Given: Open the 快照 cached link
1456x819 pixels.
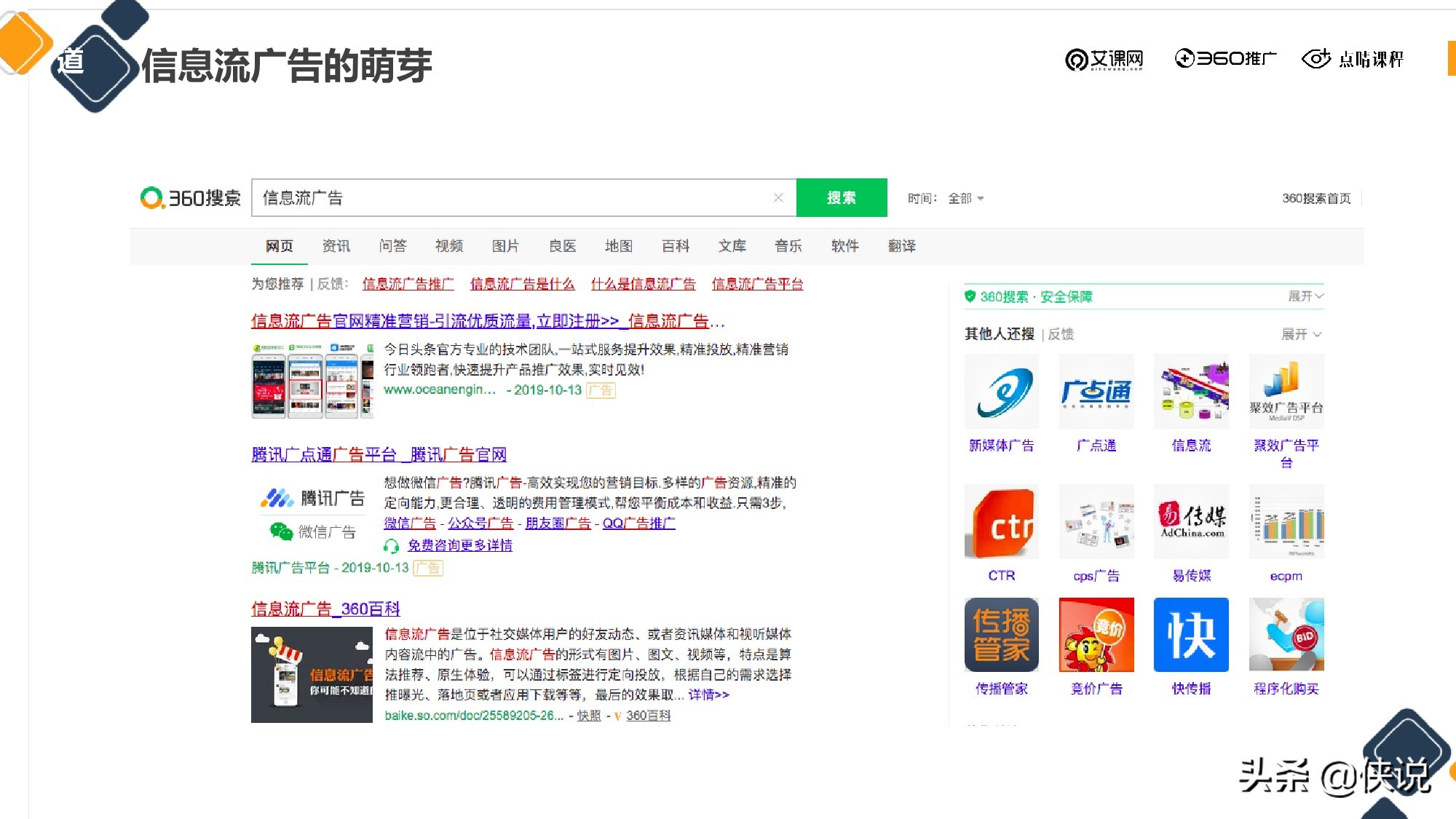Looking at the screenshot, I should pos(589,716).
